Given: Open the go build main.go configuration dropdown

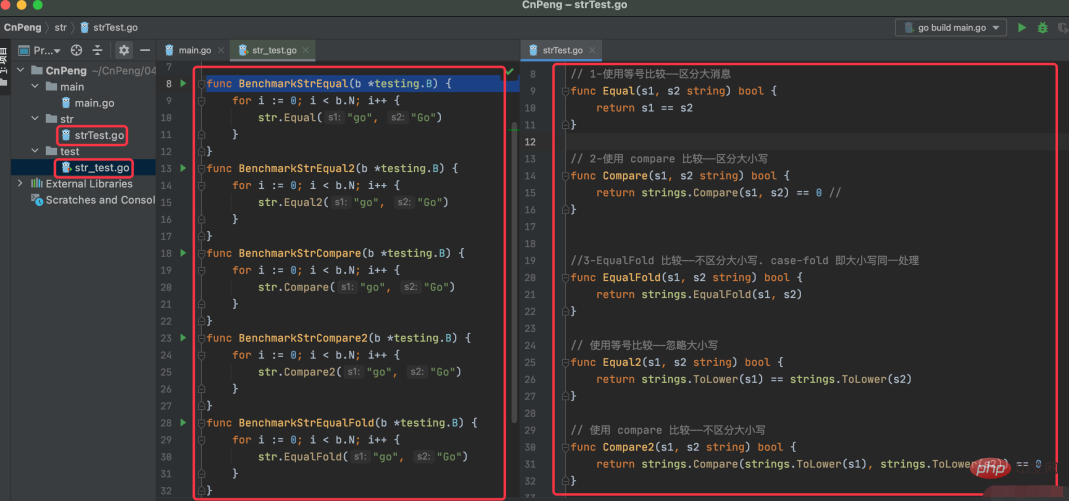Looking at the screenshot, I should click(x=950, y=28).
